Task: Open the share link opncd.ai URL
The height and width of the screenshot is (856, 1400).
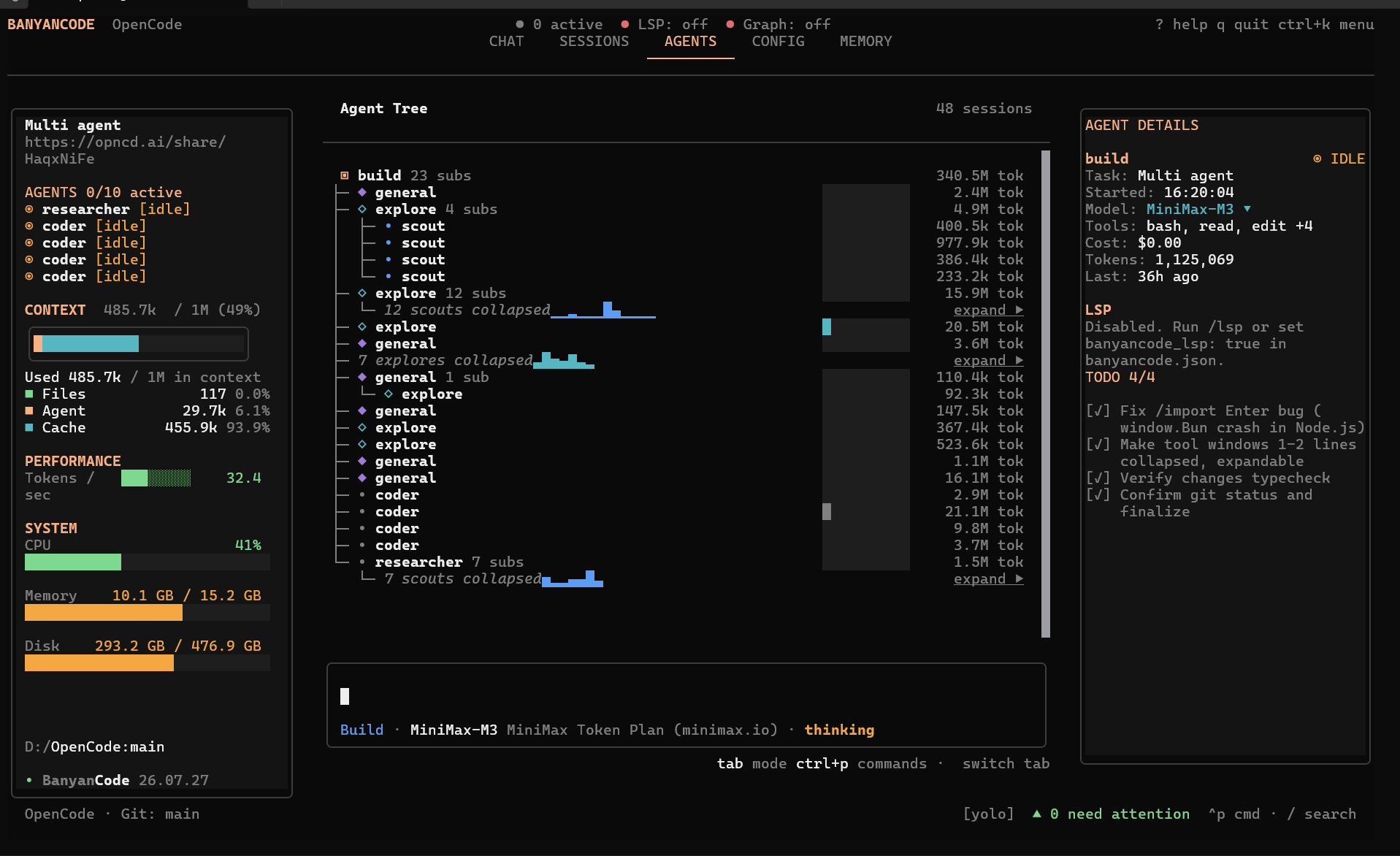Action: (x=125, y=150)
